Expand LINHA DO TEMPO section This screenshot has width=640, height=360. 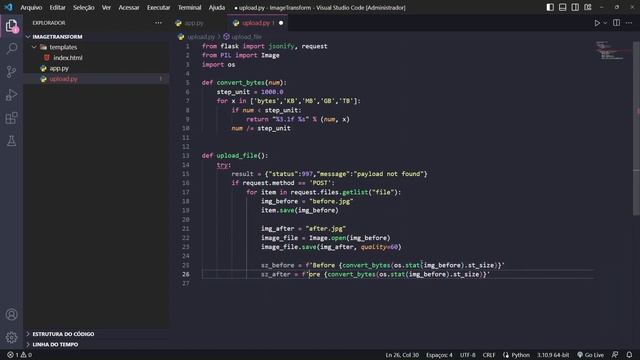click(x=55, y=344)
